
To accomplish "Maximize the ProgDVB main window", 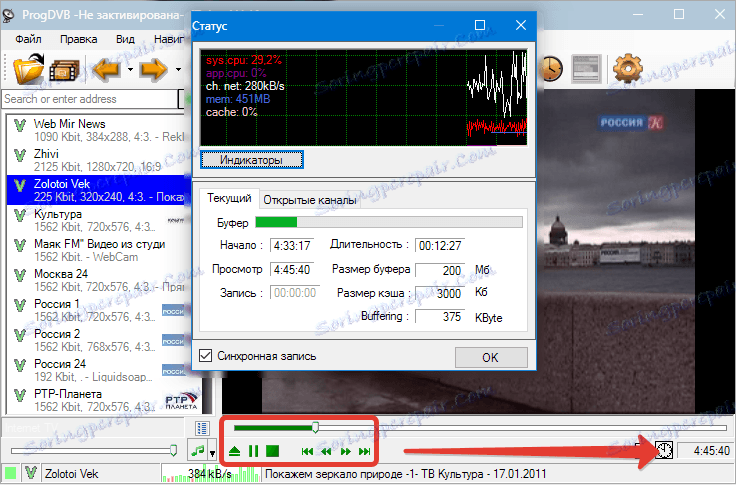I will pyautogui.click(x=679, y=14).
